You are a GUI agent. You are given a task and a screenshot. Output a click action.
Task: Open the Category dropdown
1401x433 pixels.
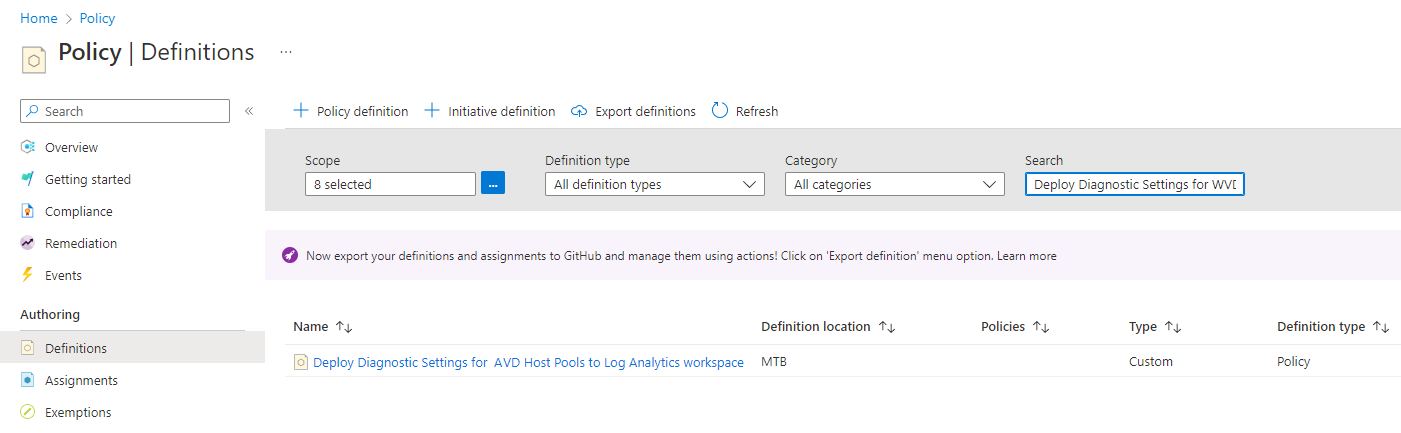pyautogui.click(x=895, y=184)
